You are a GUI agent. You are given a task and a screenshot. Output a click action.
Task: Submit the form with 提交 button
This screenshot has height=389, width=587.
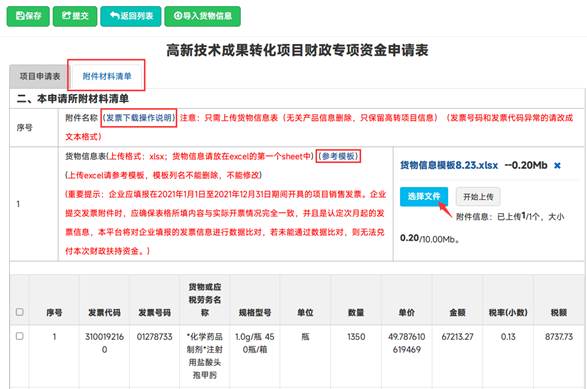[x=75, y=16]
